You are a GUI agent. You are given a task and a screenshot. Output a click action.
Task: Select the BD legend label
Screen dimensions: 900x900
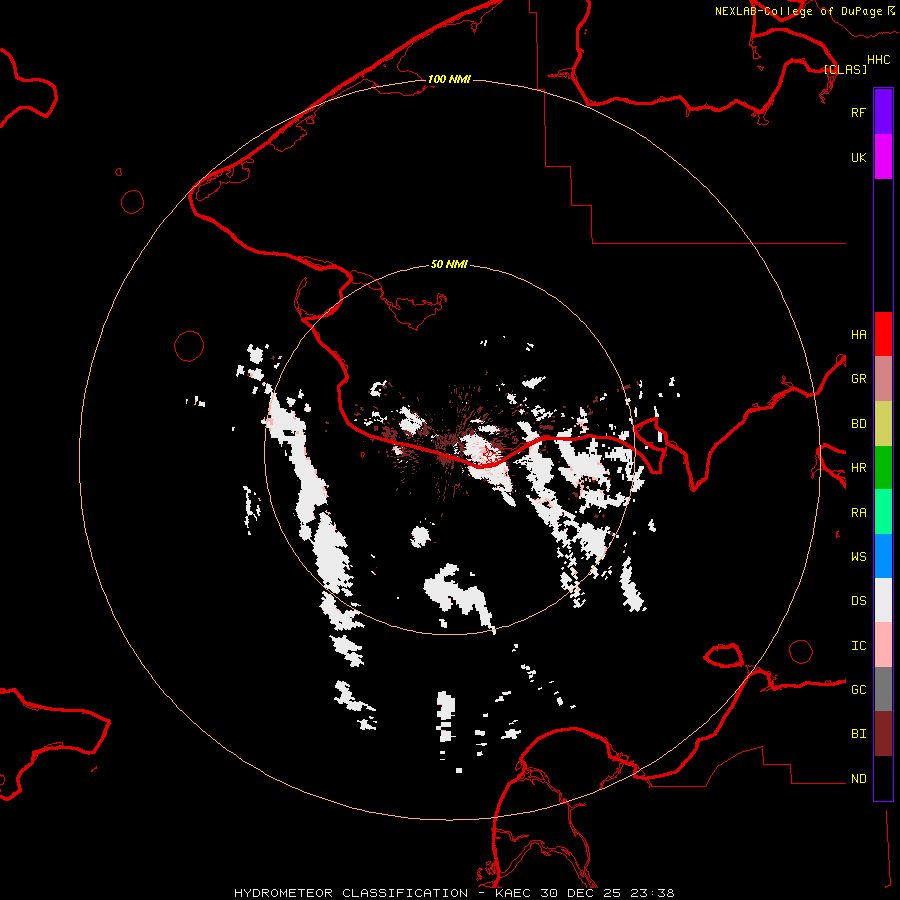(858, 423)
